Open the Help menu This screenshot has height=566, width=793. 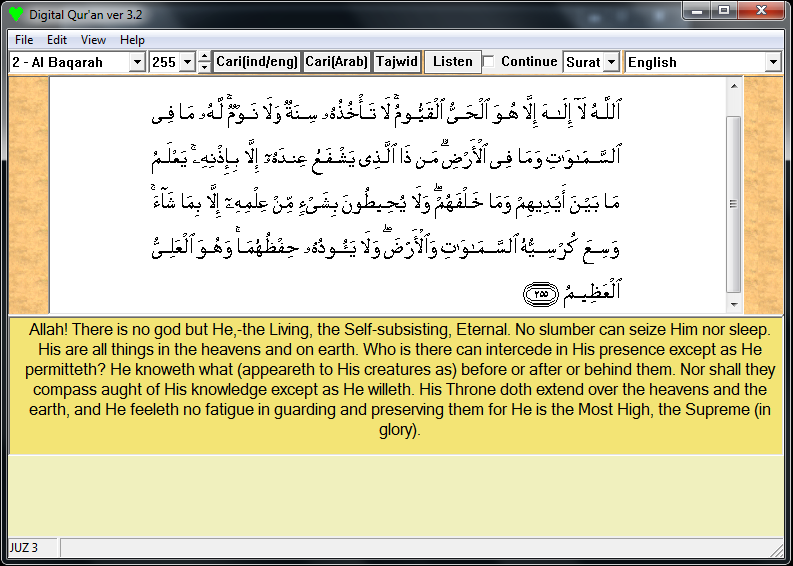[x=132, y=40]
